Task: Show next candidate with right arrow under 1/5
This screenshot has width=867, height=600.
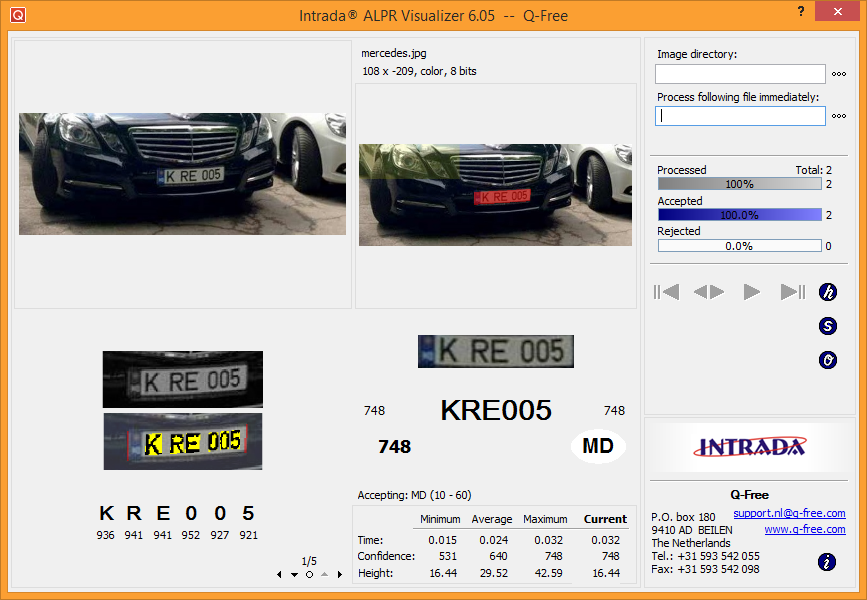Action: pyautogui.click(x=340, y=575)
